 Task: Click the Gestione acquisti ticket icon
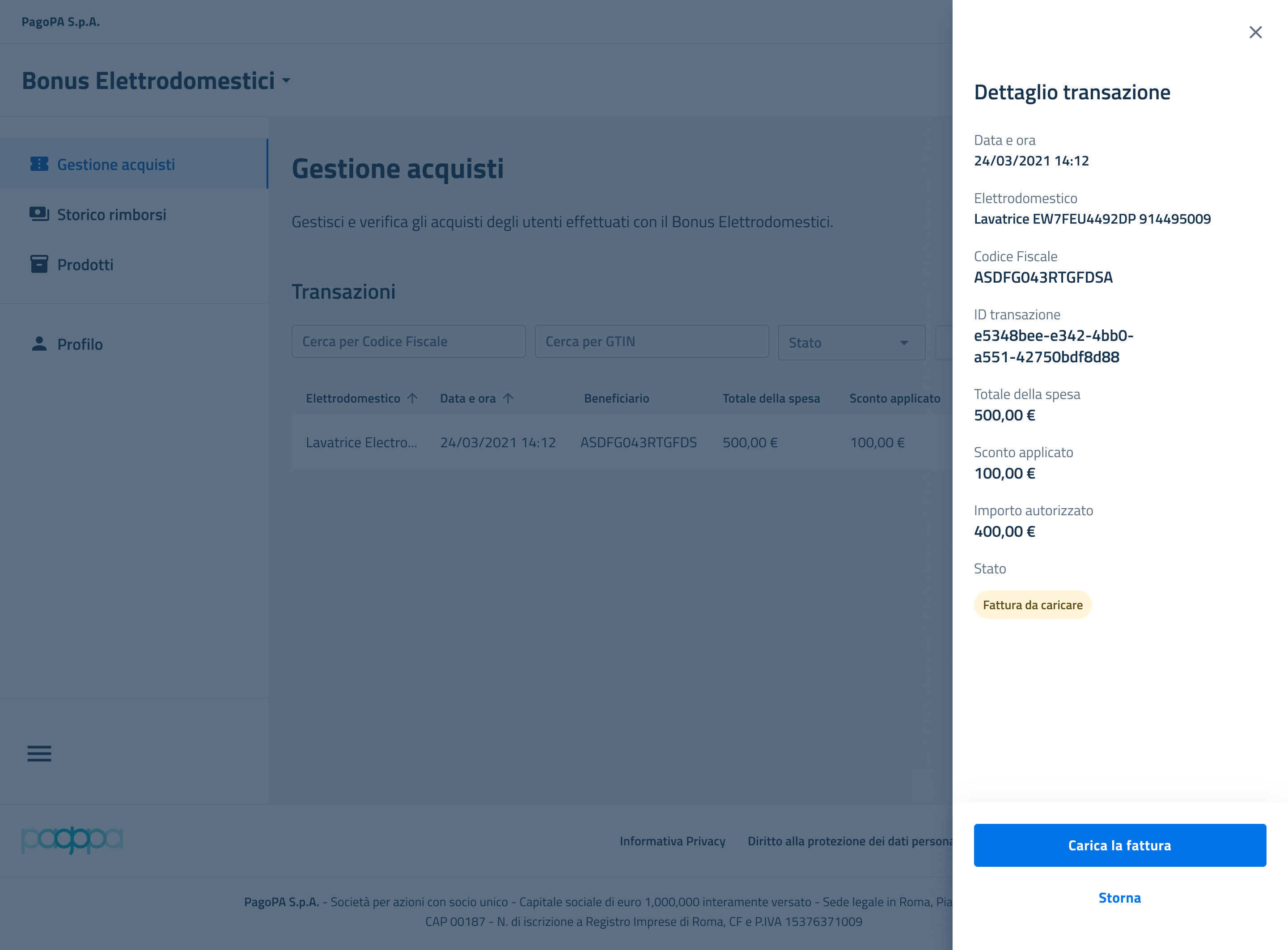tap(39, 165)
